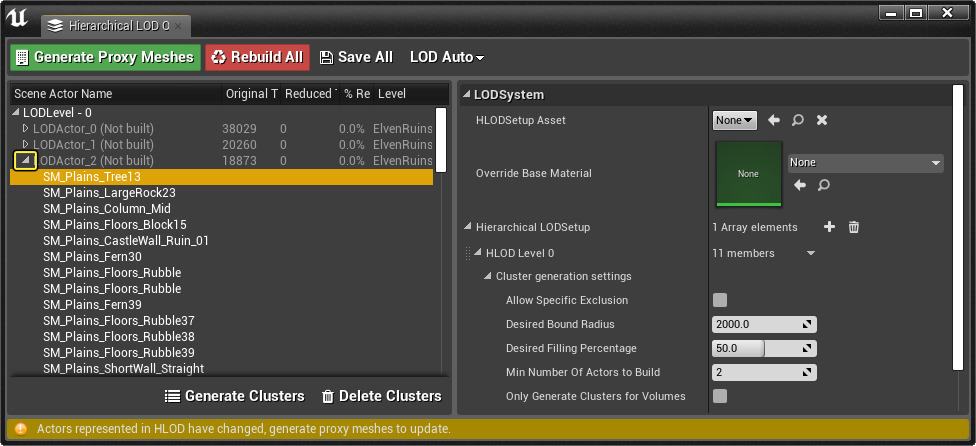
Task: Use selected asset for Override Base Material
Action: (799, 185)
